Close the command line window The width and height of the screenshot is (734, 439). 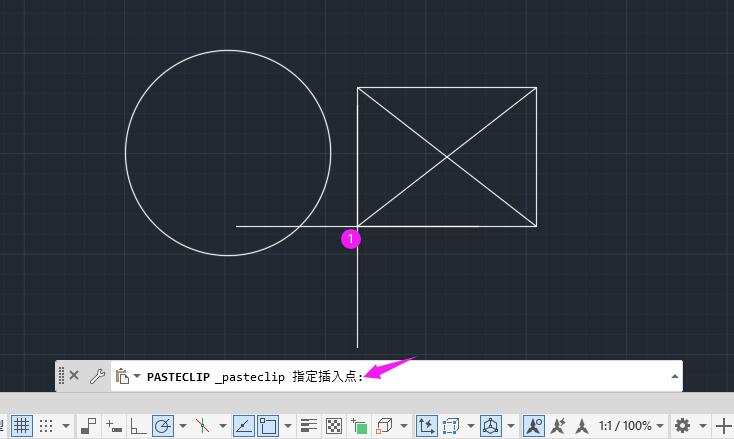tap(74, 375)
